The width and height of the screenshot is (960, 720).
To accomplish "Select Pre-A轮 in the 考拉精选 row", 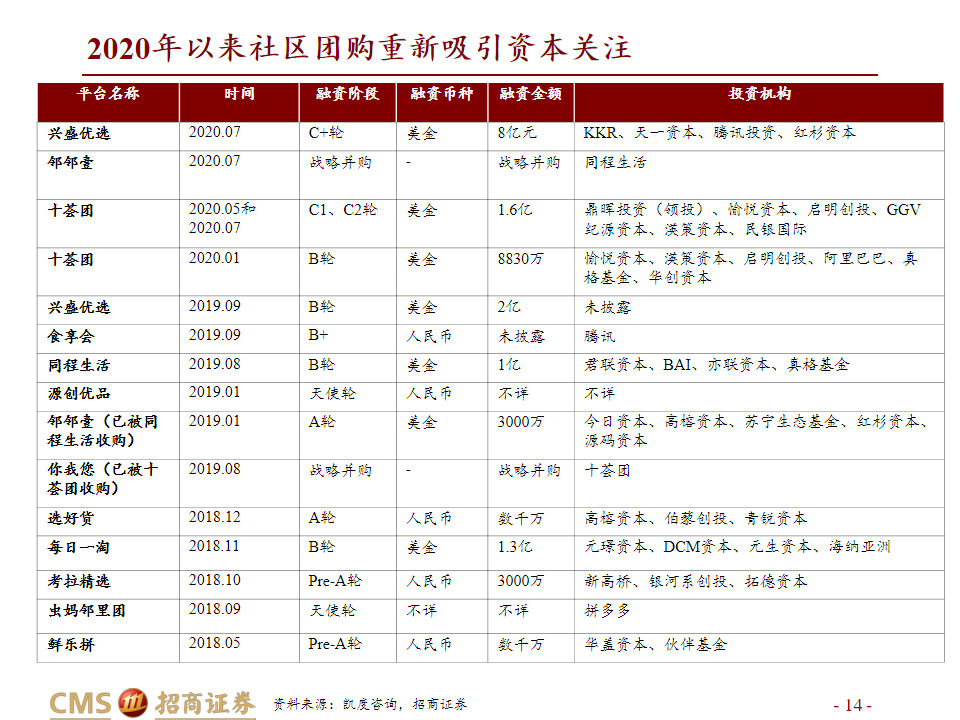I will click(335, 581).
